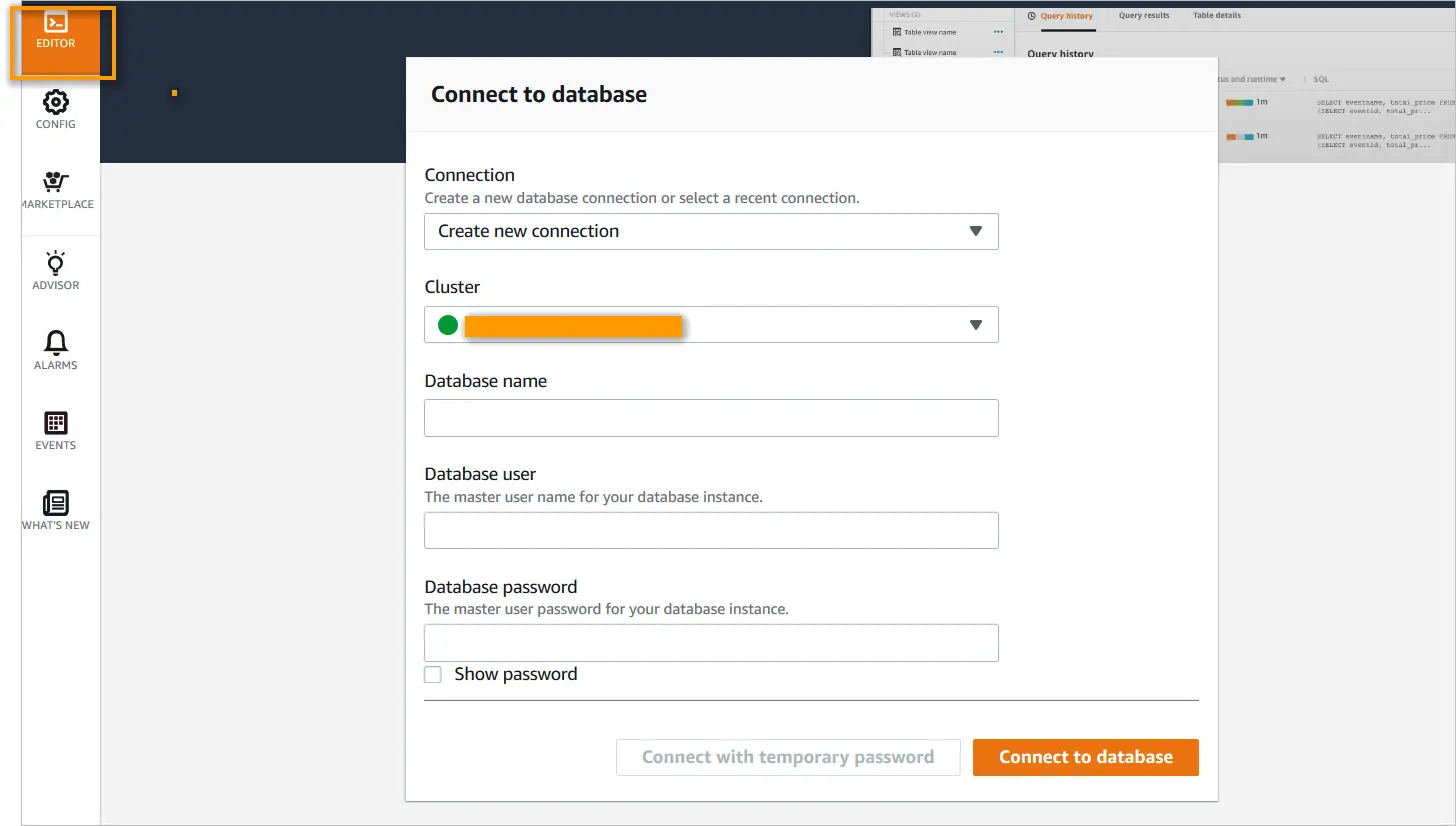The height and width of the screenshot is (826, 1456).
Task: Open the Editor from the sidebar
Action: (56, 32)
